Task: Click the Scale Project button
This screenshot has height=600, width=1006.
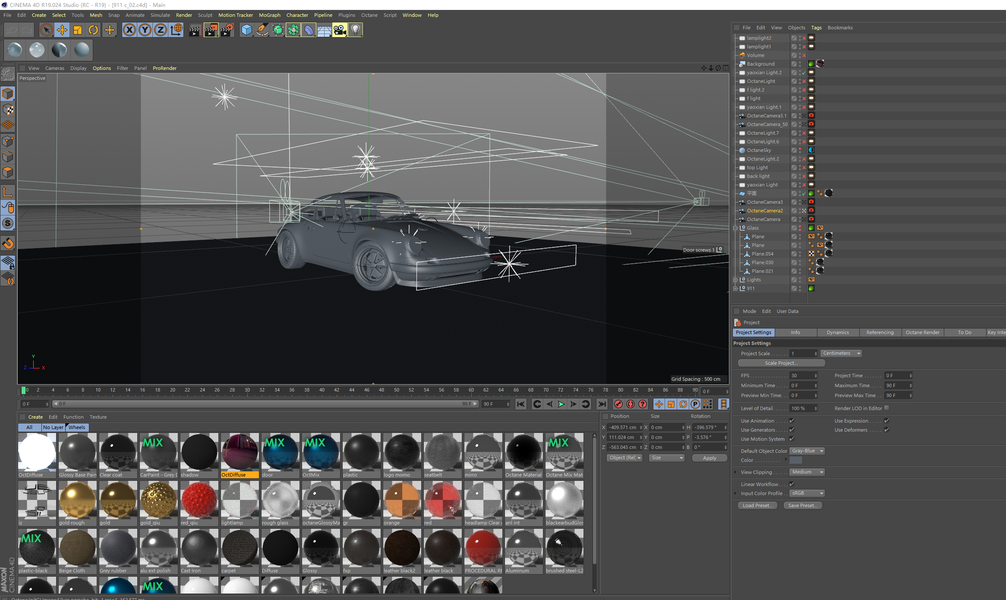Action: [780, 363]
